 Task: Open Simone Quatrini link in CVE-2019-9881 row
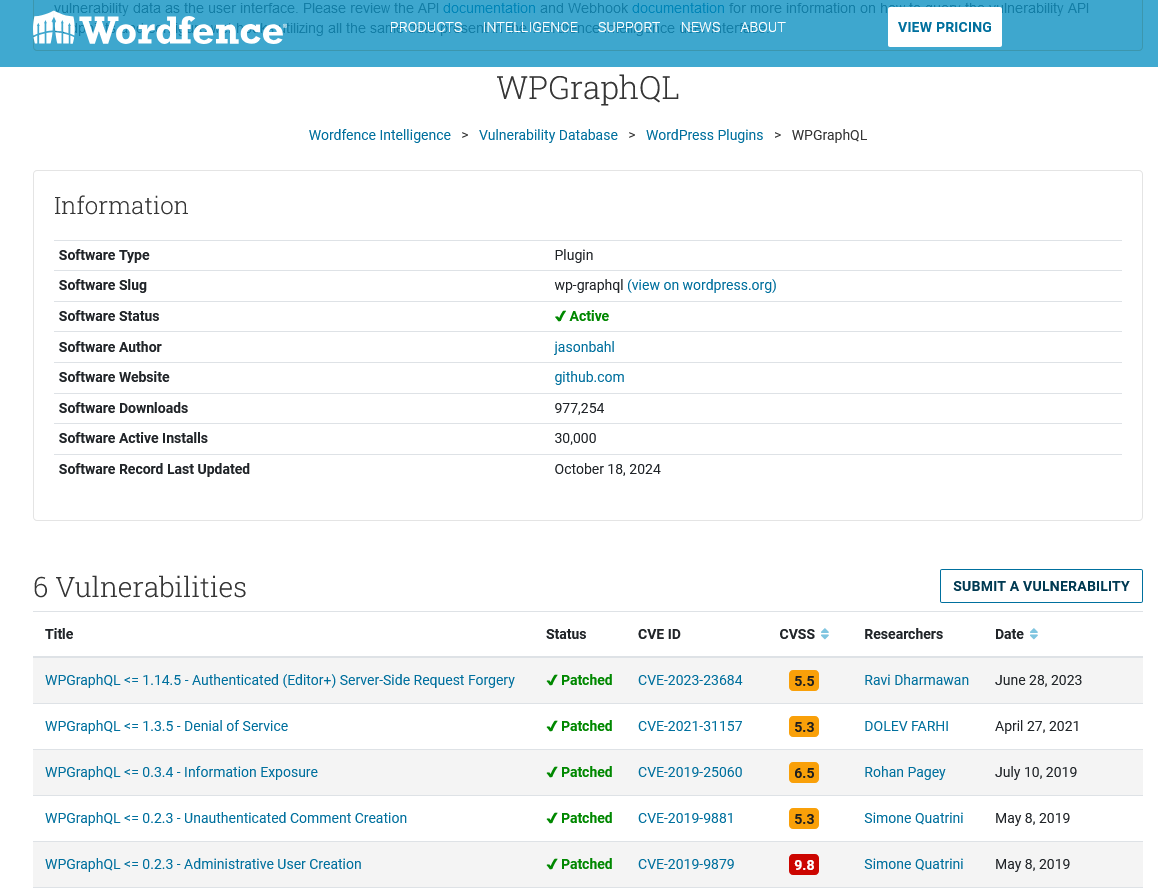click(914, 818)
